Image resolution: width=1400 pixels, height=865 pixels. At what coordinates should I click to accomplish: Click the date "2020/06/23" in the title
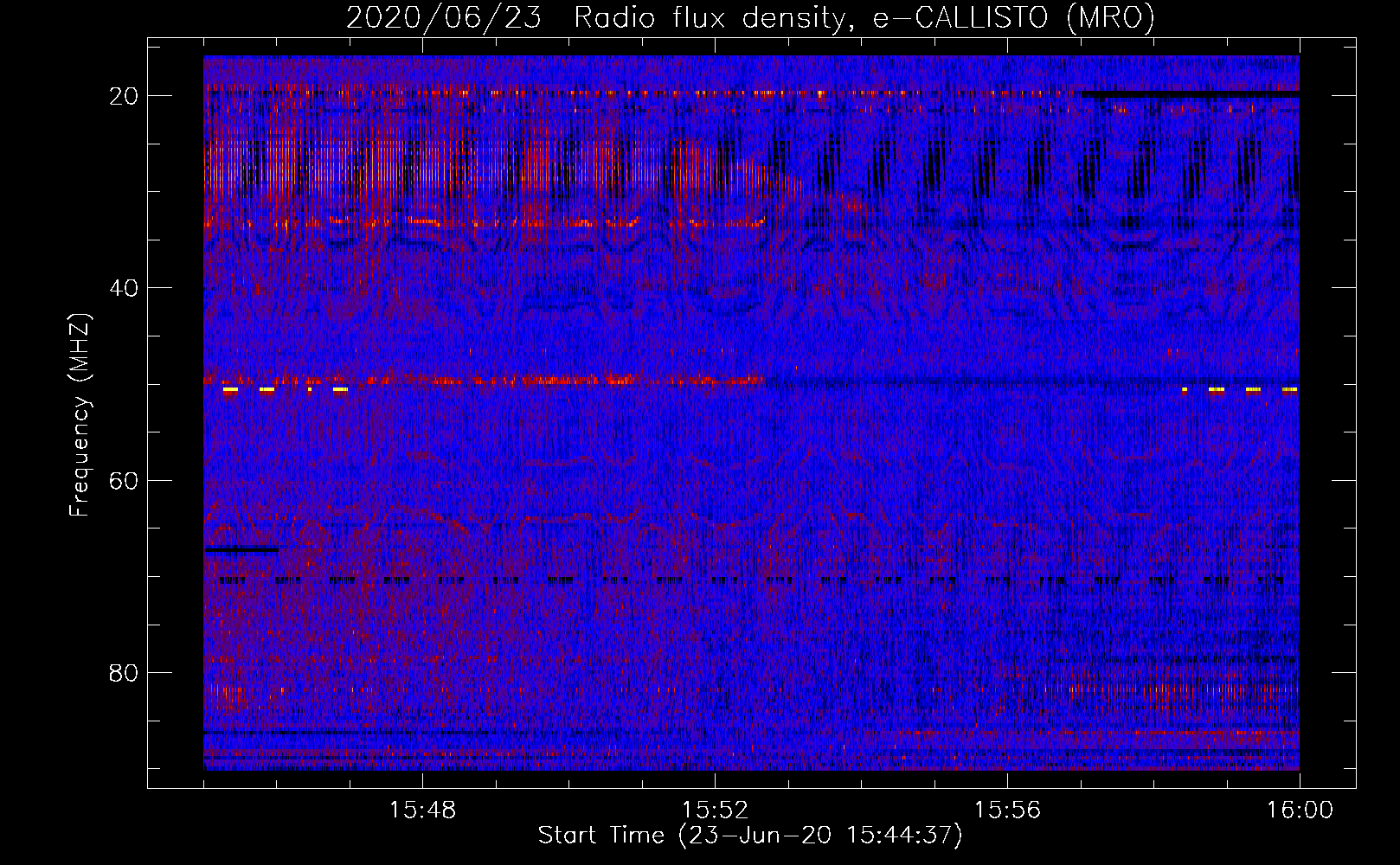[445, 17]
